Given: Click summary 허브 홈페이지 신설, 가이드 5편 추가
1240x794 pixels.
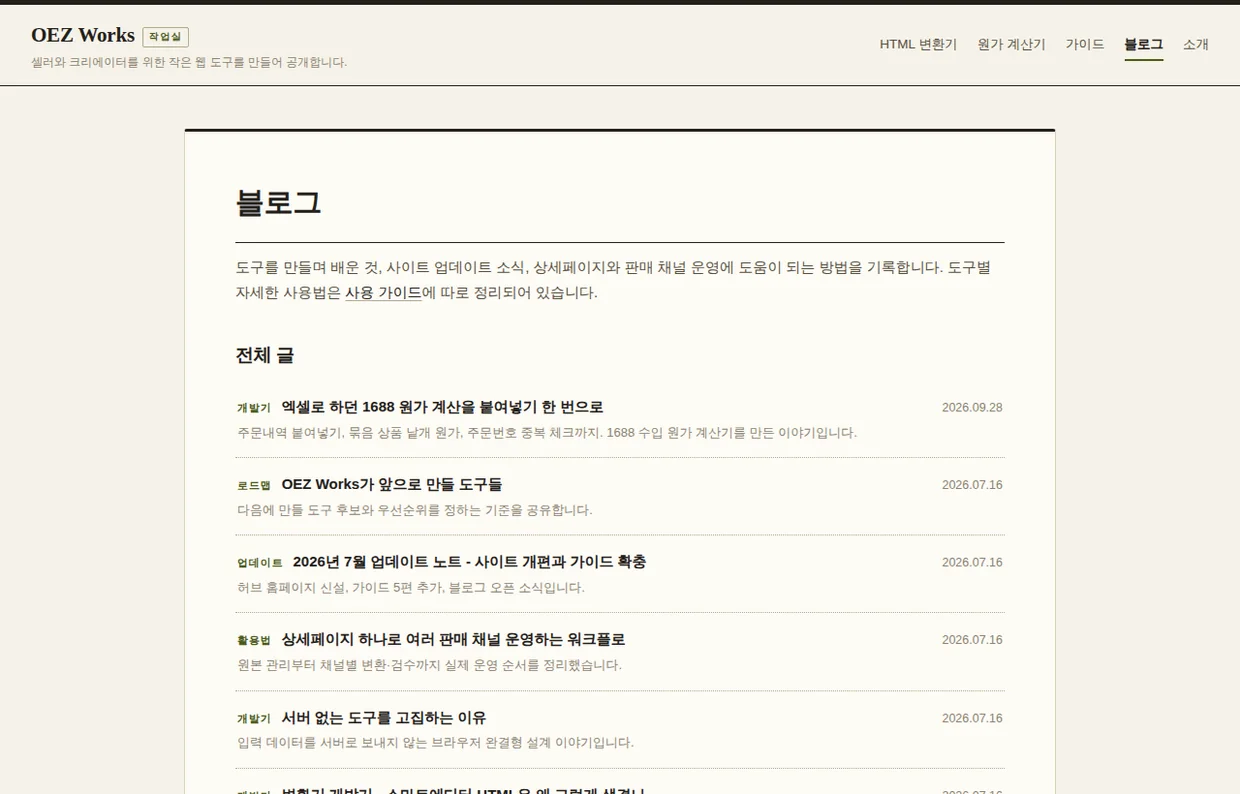Looking at the screenshot, I should [411, 588].
